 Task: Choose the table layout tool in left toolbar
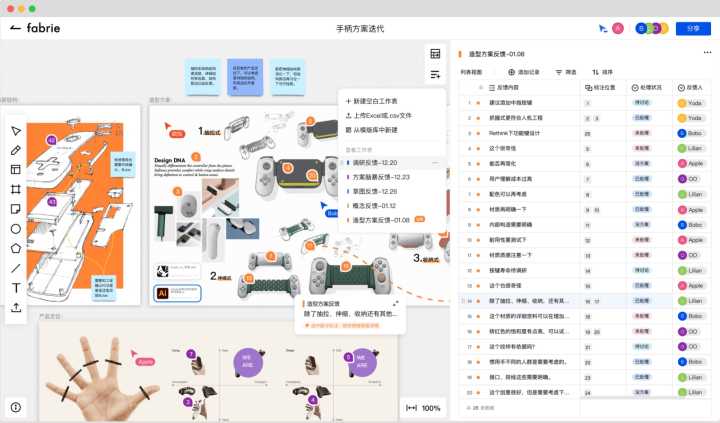tap(16, 169)
